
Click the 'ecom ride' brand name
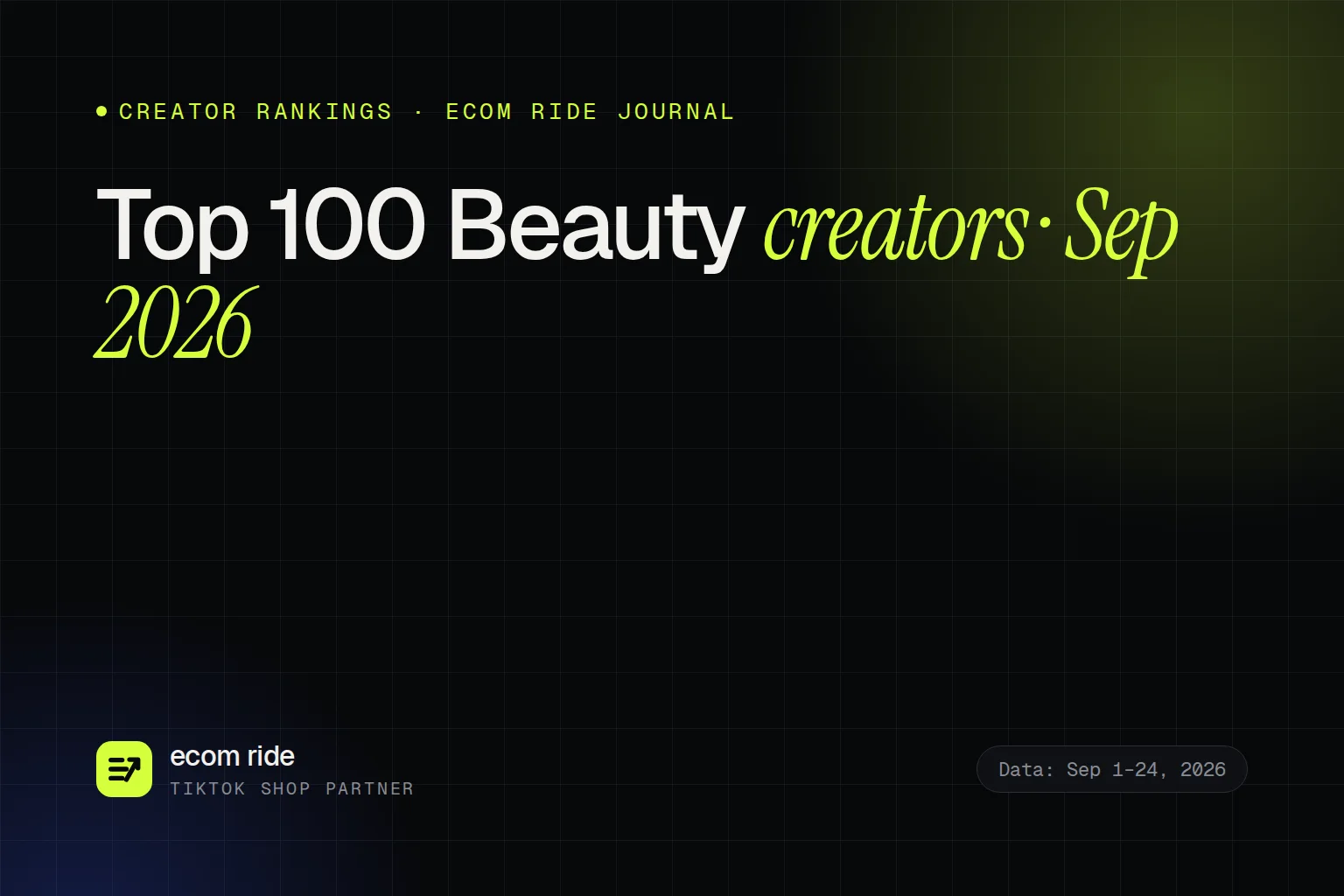[232, 756]
